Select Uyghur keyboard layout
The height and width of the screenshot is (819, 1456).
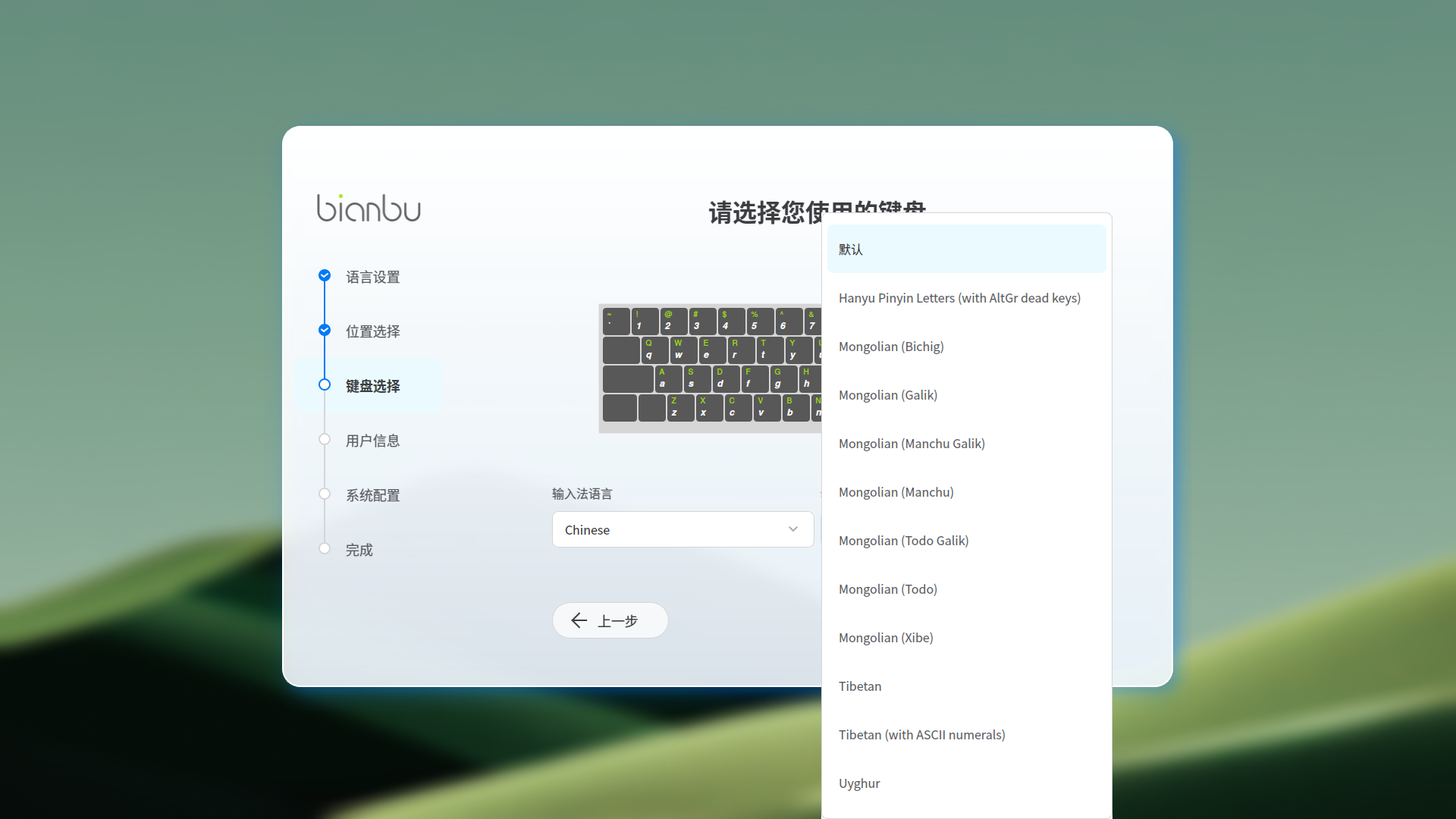pos(859,783)
